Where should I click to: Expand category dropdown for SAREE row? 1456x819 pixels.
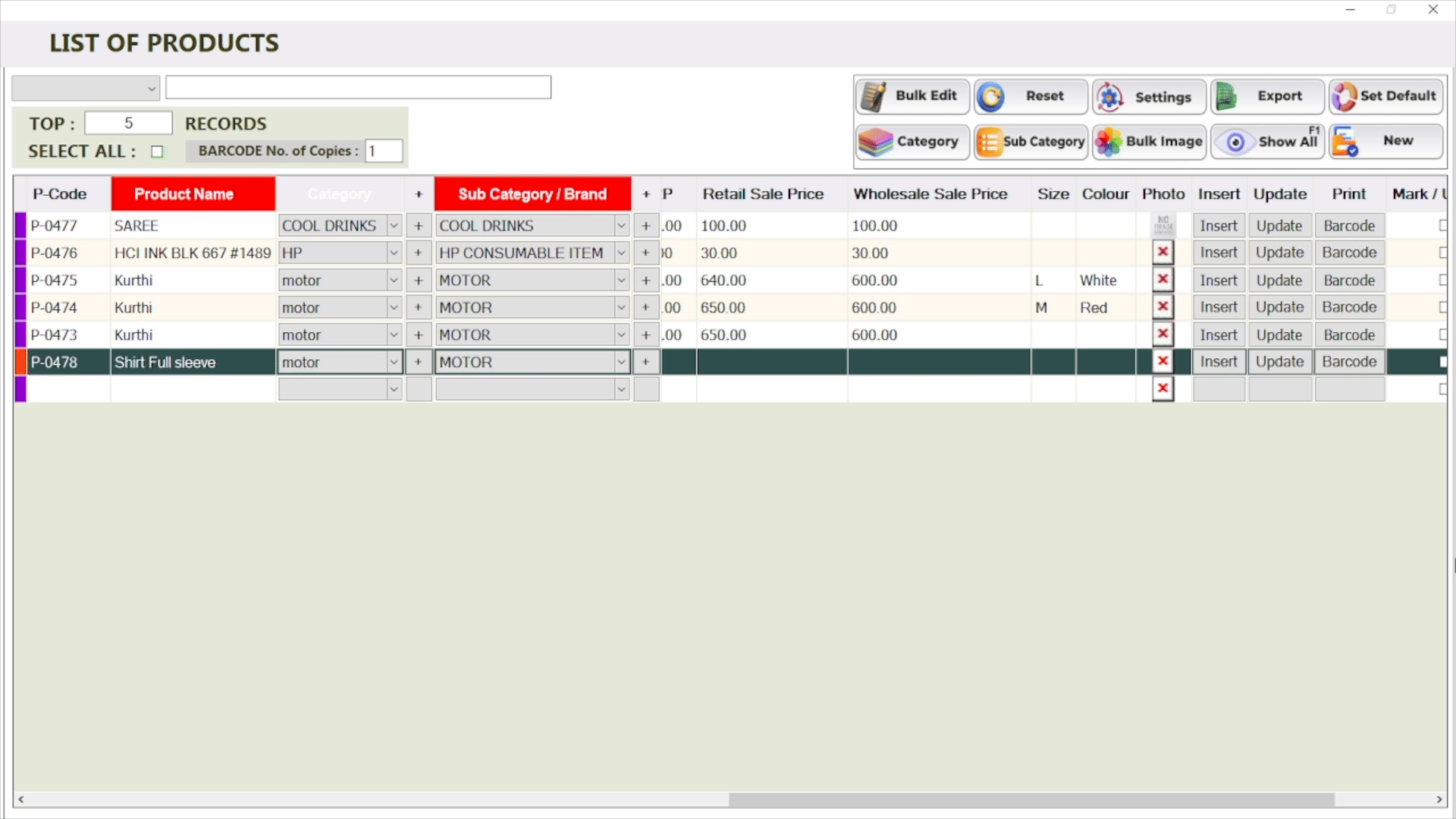pyautogui.click(x=394, y=225)
